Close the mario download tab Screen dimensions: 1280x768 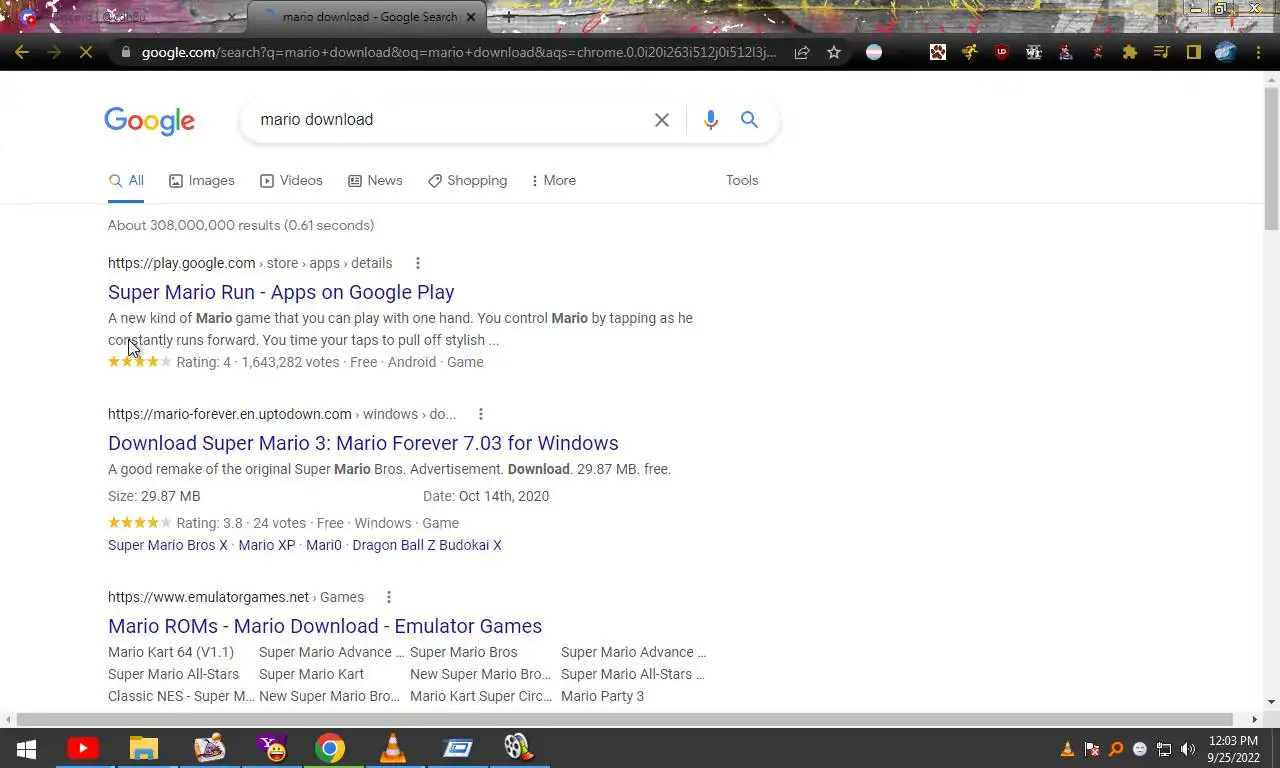pos(471,17)
